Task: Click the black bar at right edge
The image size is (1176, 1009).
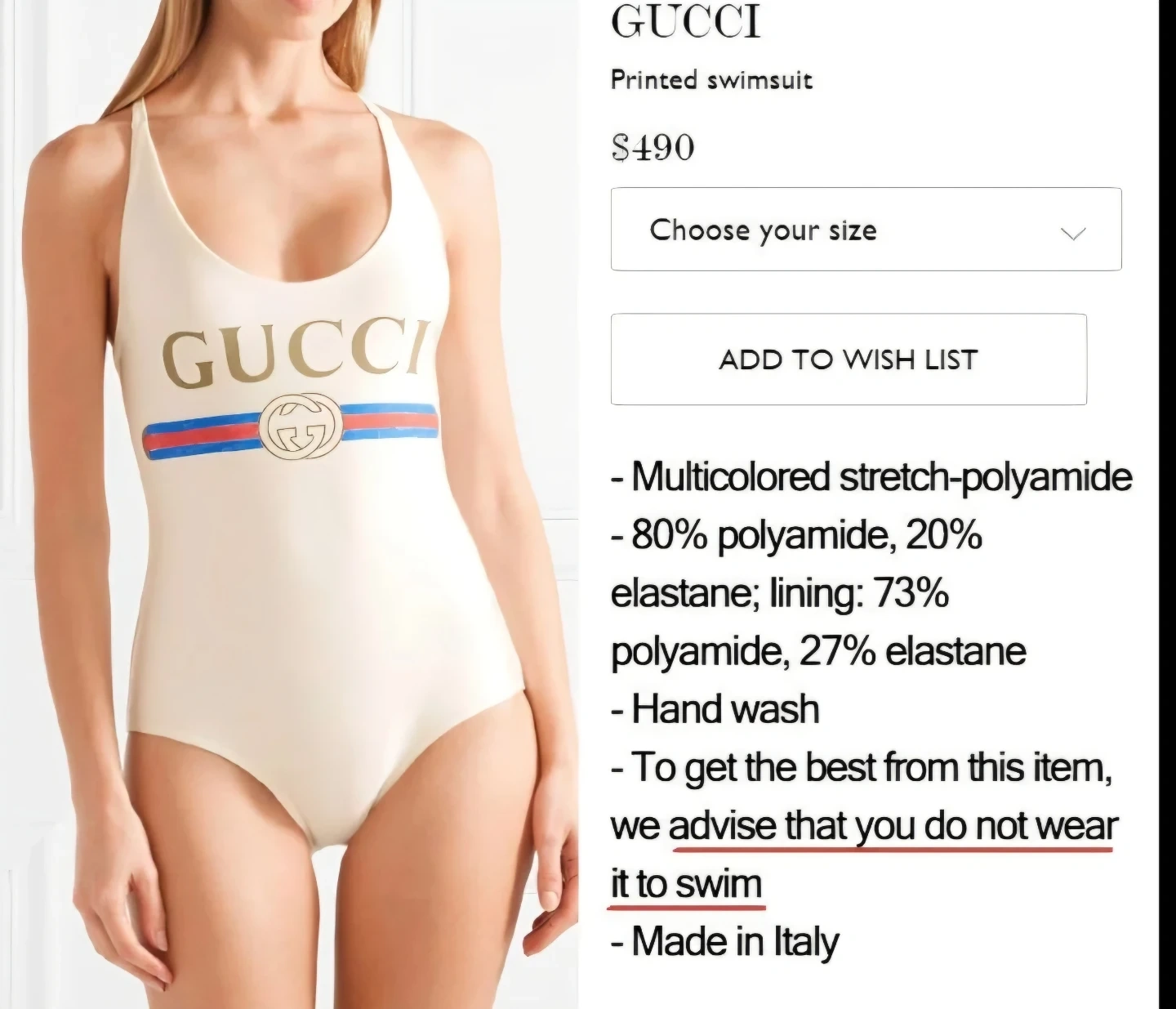Action: click(1168, 504)
